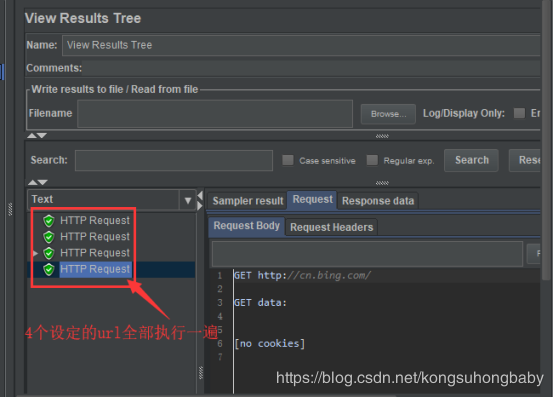554x397 pixels.
Task: Expand the search panel using the down arrow
Action: click(x=43, y=182)
